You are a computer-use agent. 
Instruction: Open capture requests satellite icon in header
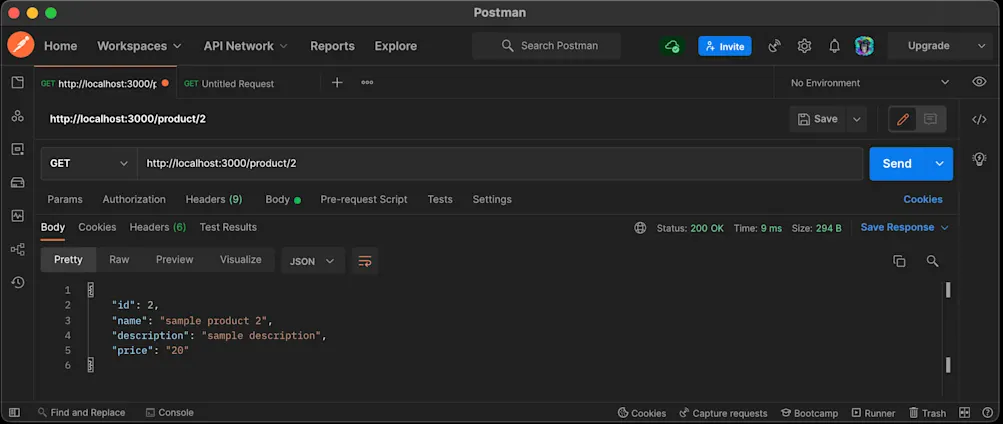coord(775,46)
